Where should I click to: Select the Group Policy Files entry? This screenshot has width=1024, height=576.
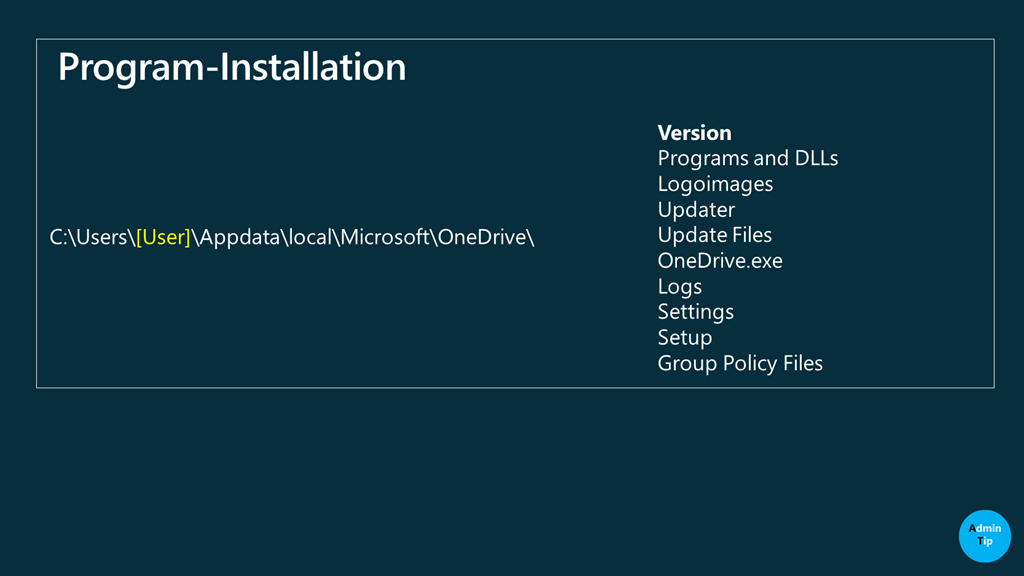pyautogui.click(x=740, y=364)
